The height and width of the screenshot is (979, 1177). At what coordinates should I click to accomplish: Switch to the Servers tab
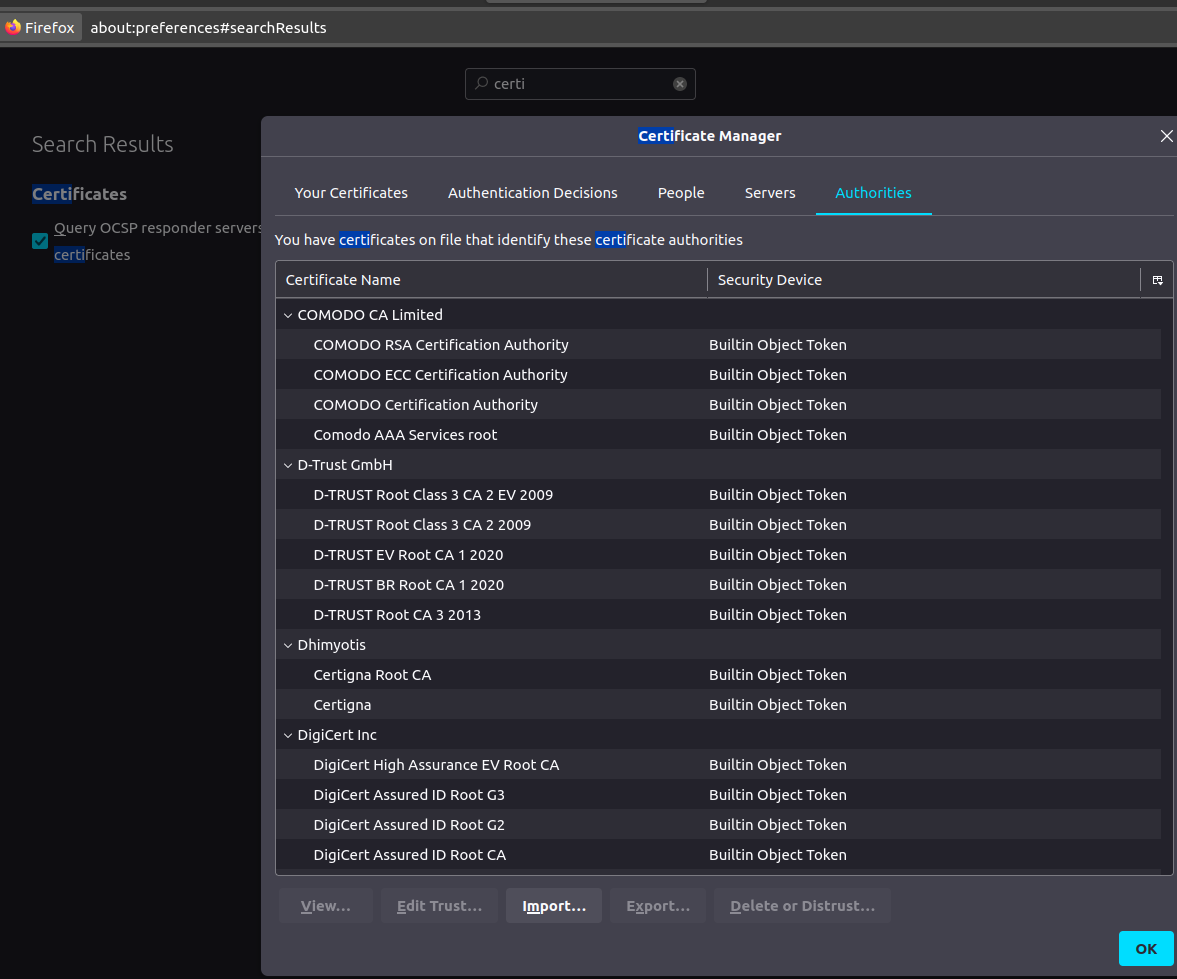point(770,193)
